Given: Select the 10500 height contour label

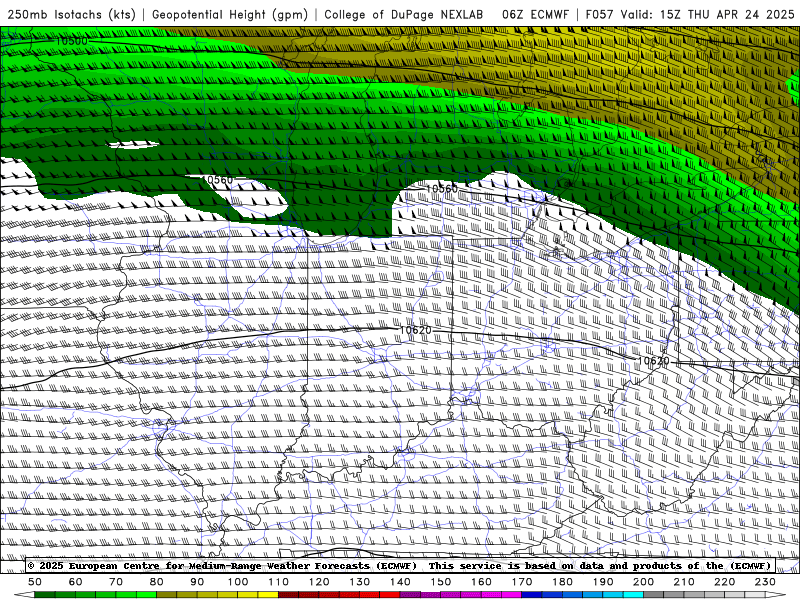Looking at the screenshot, I should [x=72, y=41].
